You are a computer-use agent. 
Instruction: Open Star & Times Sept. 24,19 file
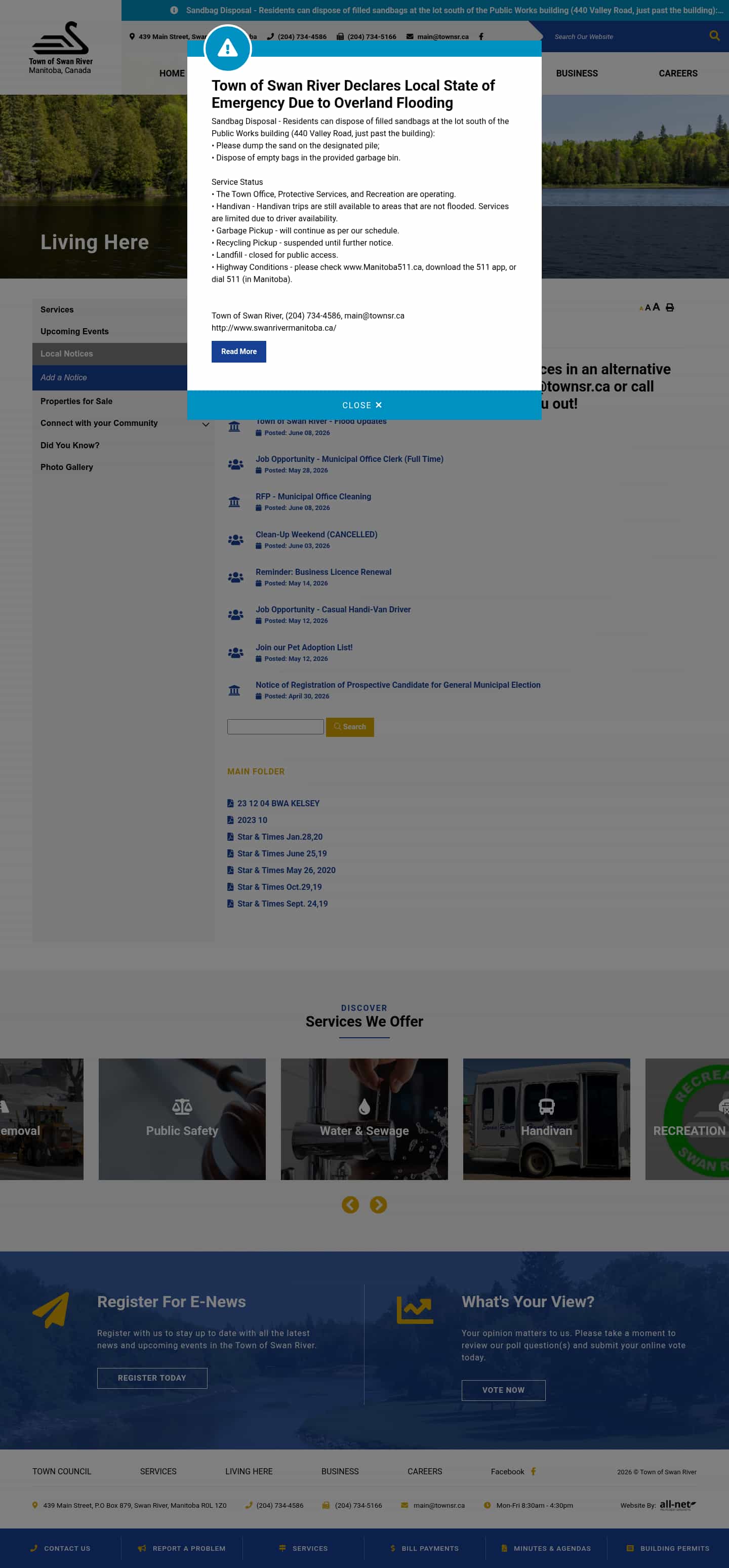[x=282, y=904]
